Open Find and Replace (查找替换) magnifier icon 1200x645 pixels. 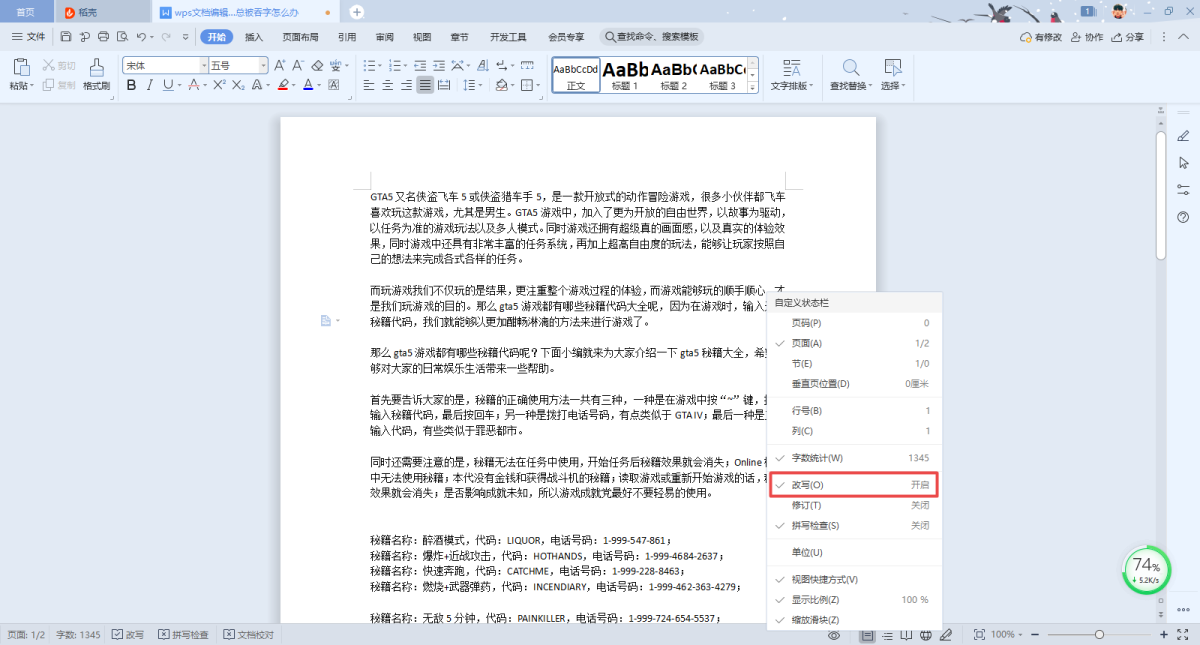[x=851, y=68]
